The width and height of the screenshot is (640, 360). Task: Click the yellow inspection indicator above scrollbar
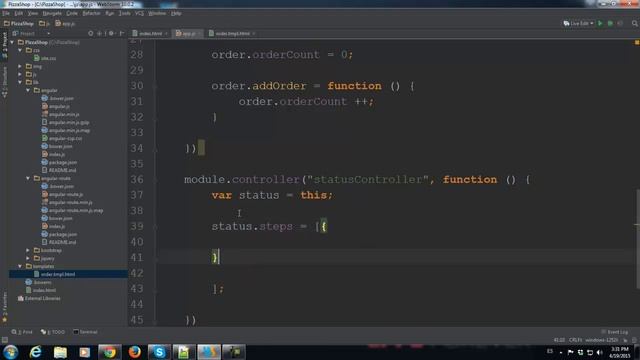637,42
